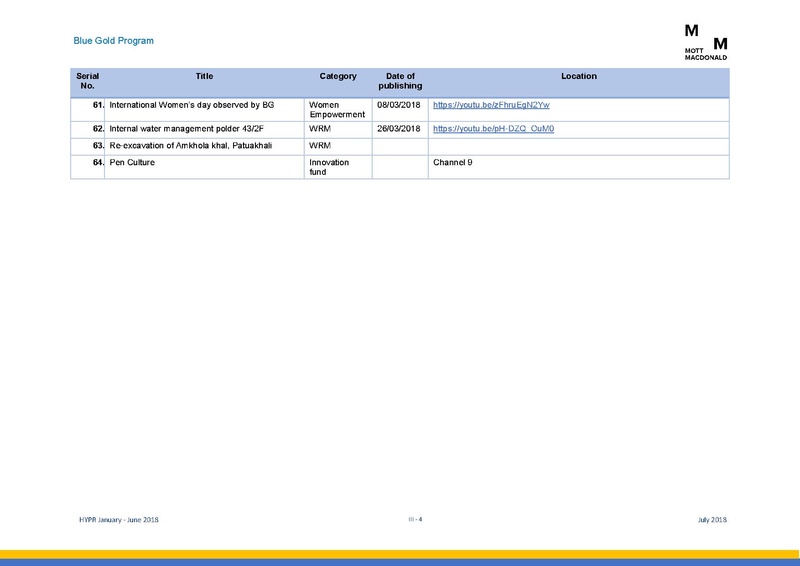
Task: Click the Location column header
Action: pyautogui.click(x=579, y=76)
